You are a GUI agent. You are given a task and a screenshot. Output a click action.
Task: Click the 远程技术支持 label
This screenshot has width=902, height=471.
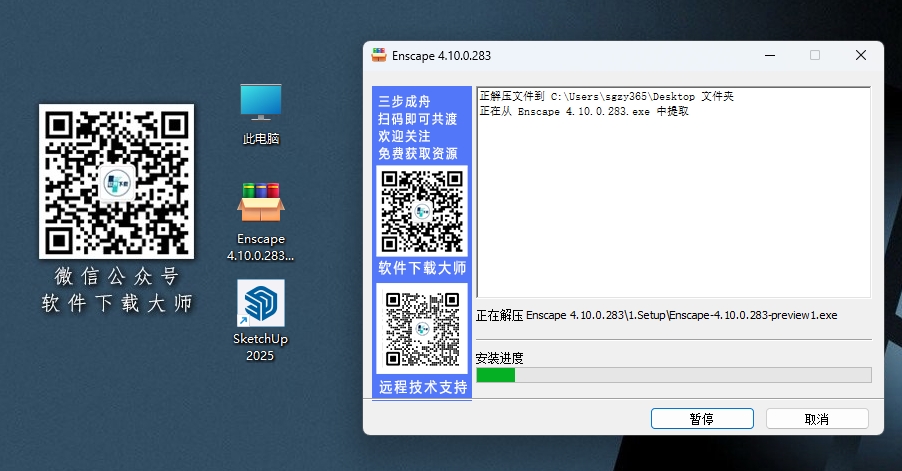(x=423, y=387)
